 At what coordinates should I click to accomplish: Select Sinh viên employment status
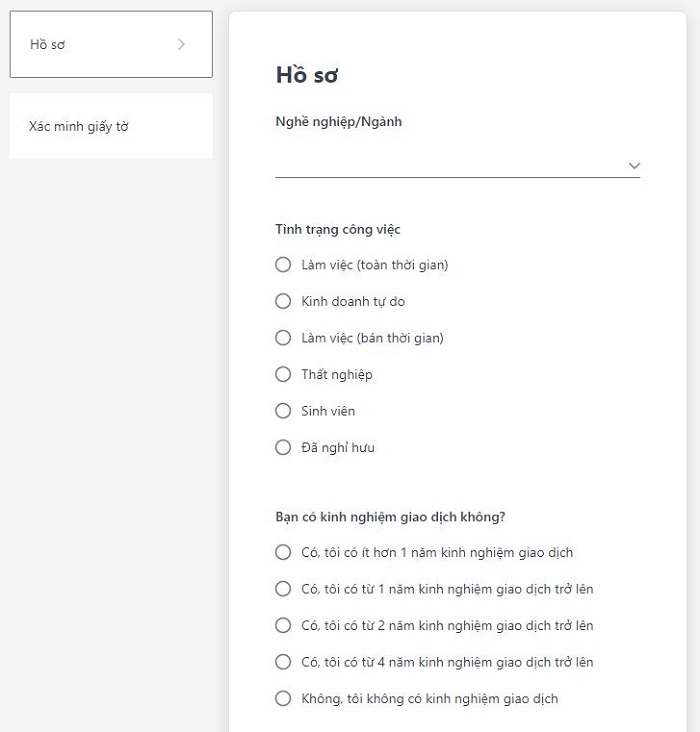pos(283,411)
